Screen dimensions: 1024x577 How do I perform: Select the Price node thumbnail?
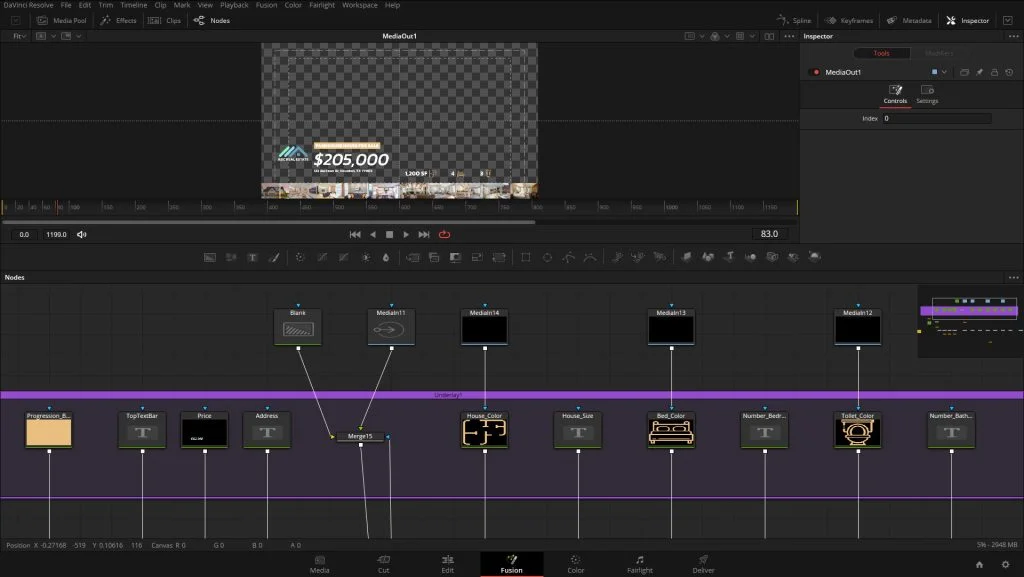[x=204, y=432]
